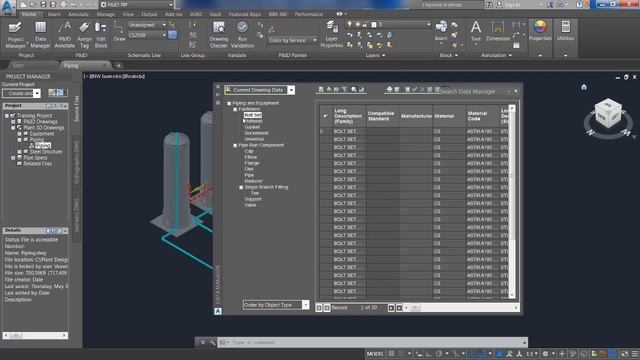The image size is (640, 360).
Task: Select Elbow under Pipe Run Component
Action: click(251, 157)
